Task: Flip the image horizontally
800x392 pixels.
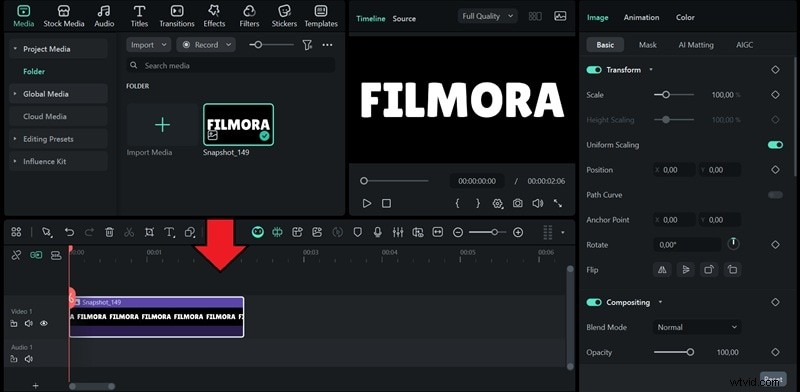Action: (x=662, y=270)
